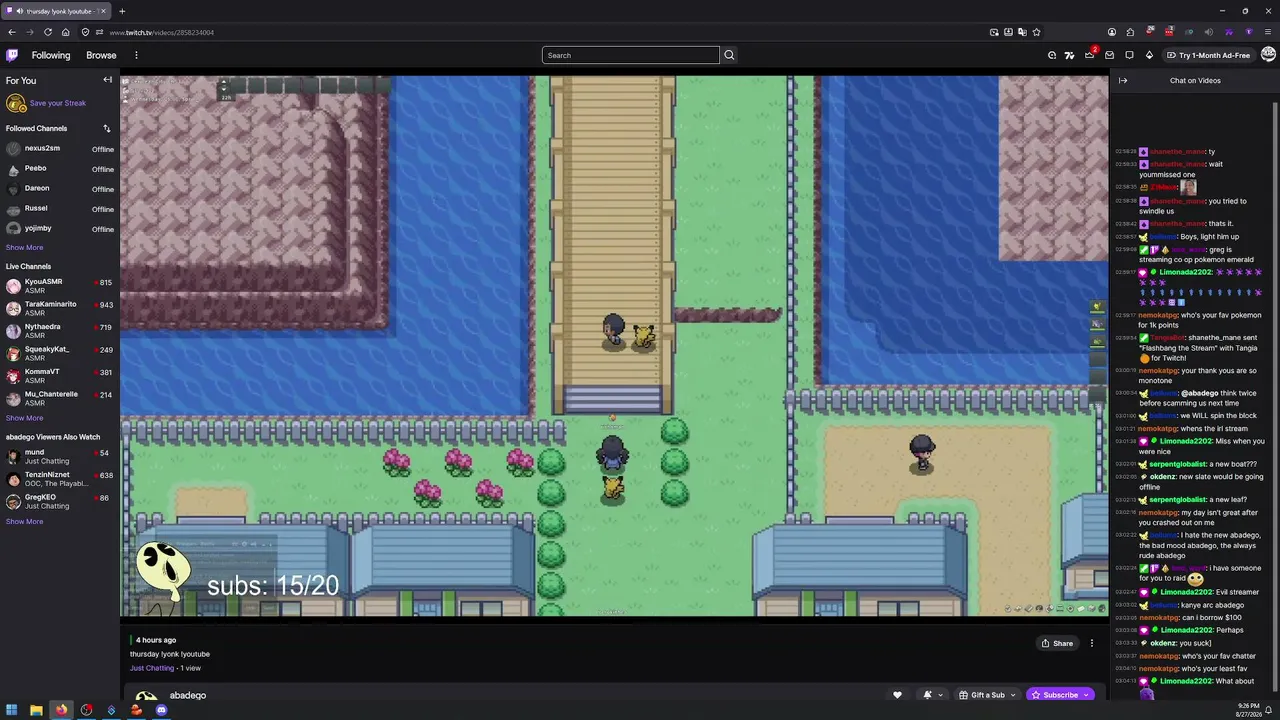This screenshot has height=720, width=1280.
Task: Sort the Followed Channels list
Action: pos(107,128)
